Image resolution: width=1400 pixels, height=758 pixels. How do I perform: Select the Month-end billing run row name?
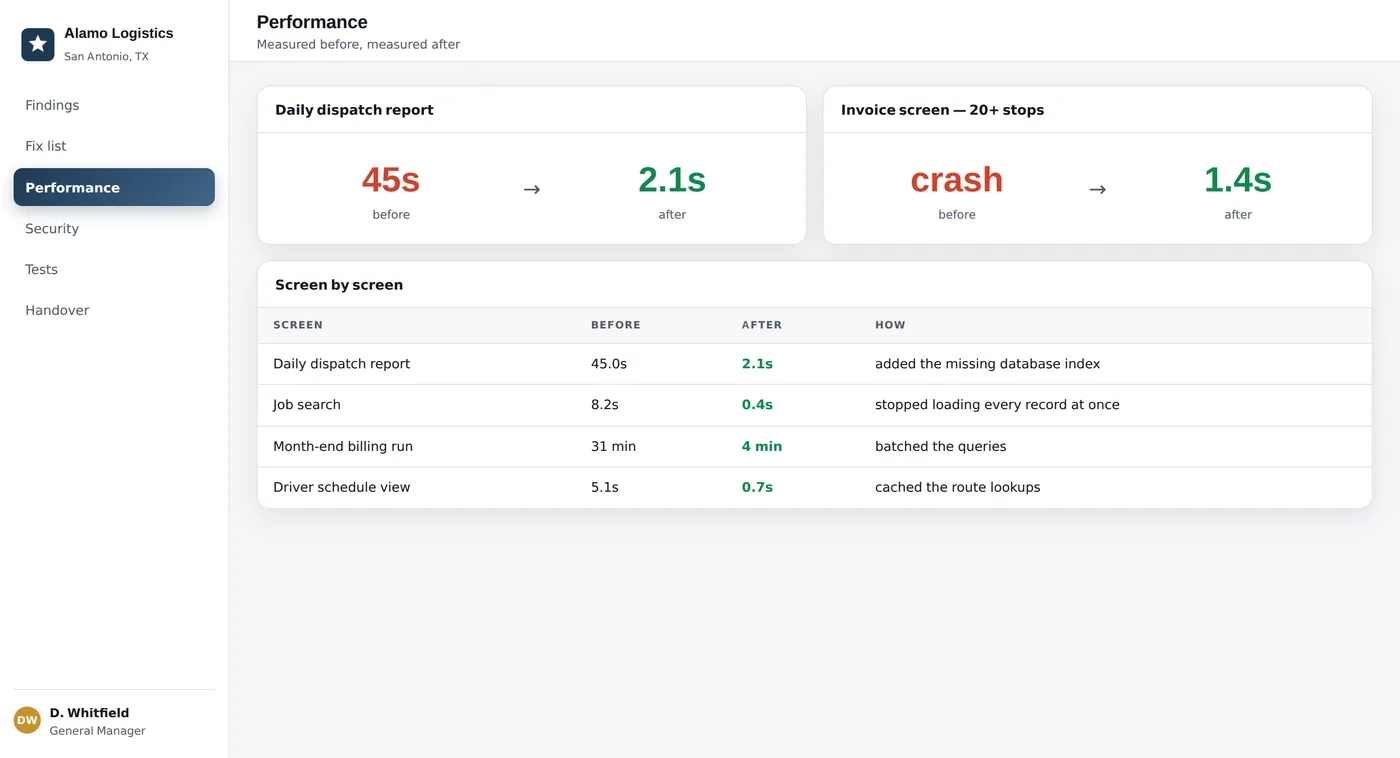pos(343,447)
